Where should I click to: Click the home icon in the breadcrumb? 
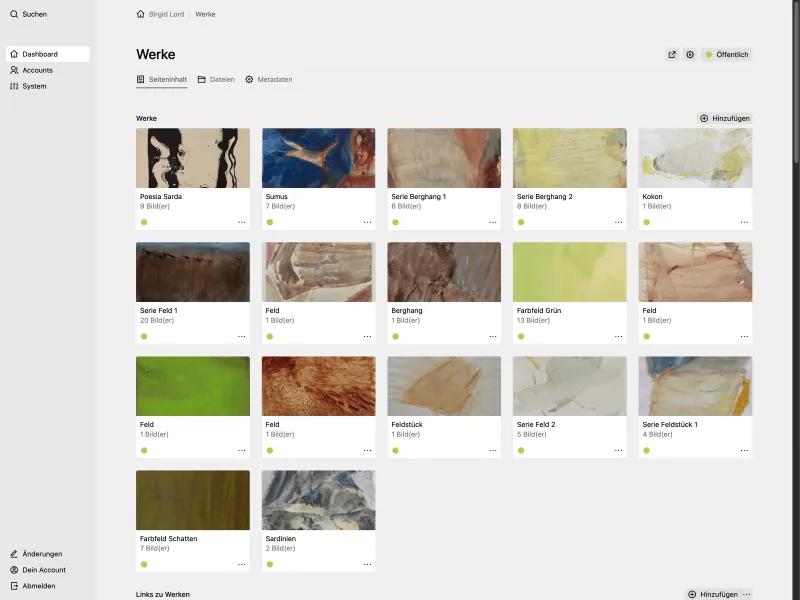click(140, 14)
